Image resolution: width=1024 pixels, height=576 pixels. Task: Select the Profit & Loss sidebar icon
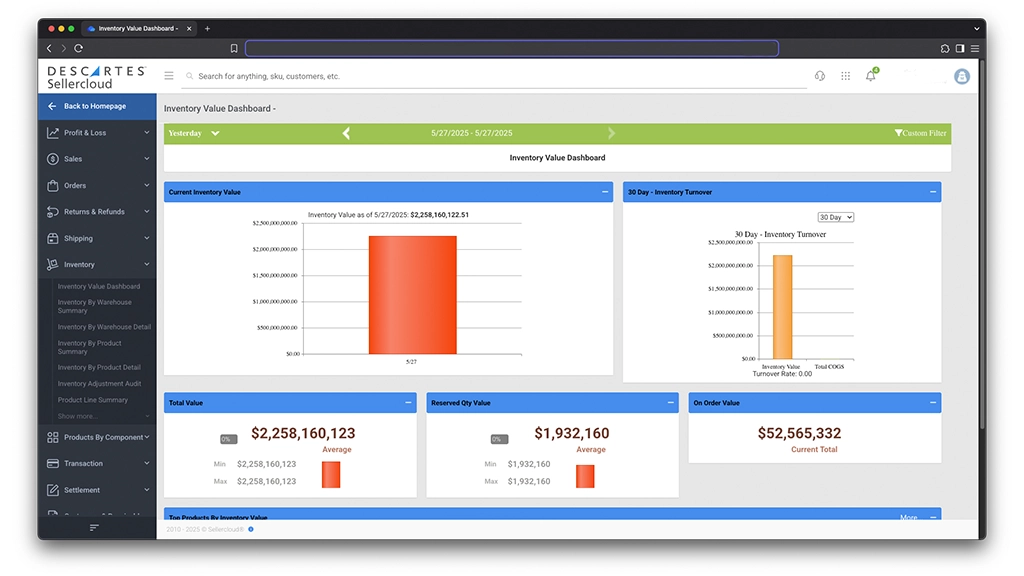pyautogui.click(x=52, y=132)
